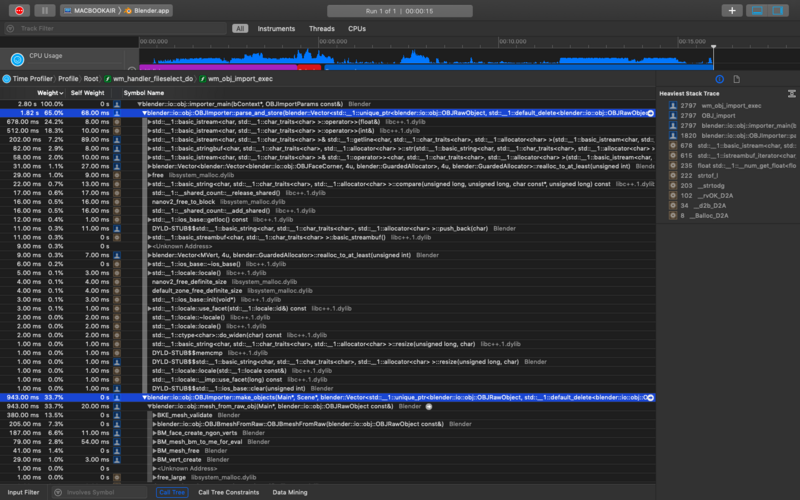Expand the operator>>(float&) row
800x500 pixels.
click(149, 122)
